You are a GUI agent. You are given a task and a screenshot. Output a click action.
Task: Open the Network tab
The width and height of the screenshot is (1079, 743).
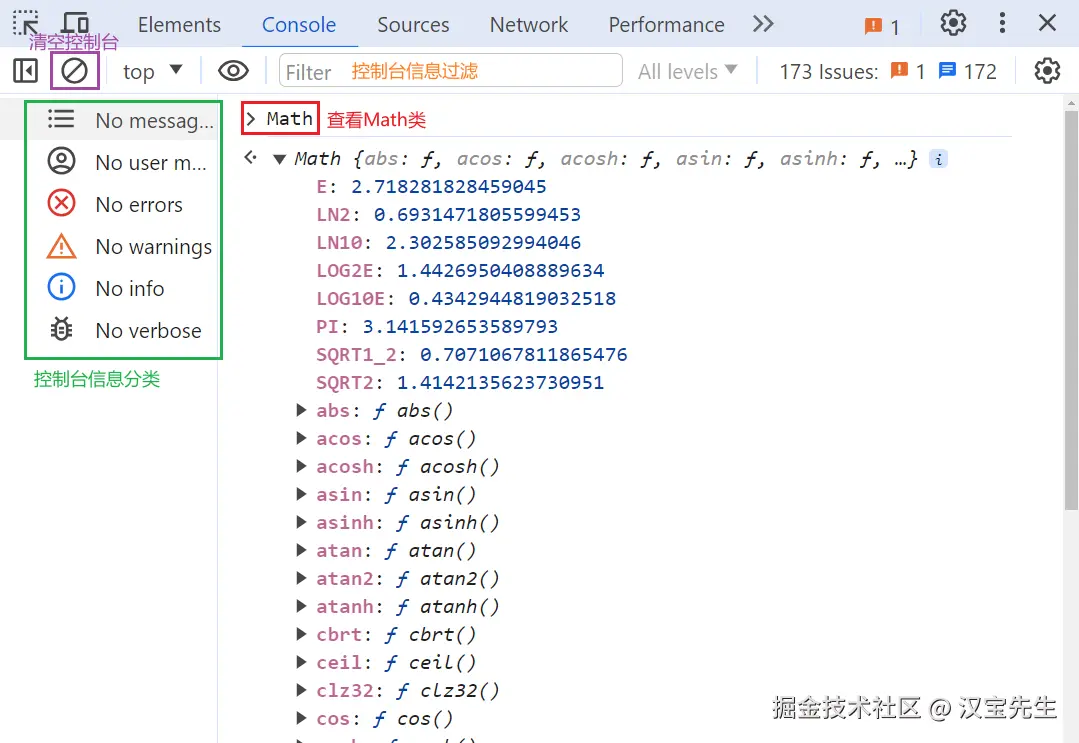tap(528, 25)
